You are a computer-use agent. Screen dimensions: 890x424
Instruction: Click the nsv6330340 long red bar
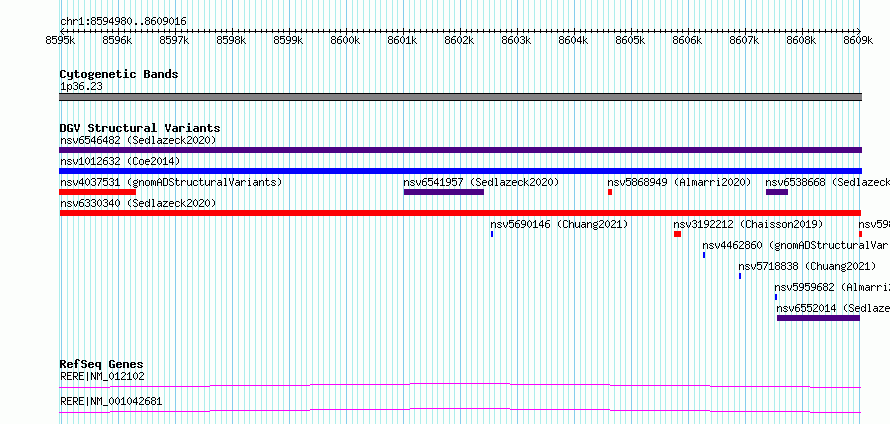coord(460,213)
